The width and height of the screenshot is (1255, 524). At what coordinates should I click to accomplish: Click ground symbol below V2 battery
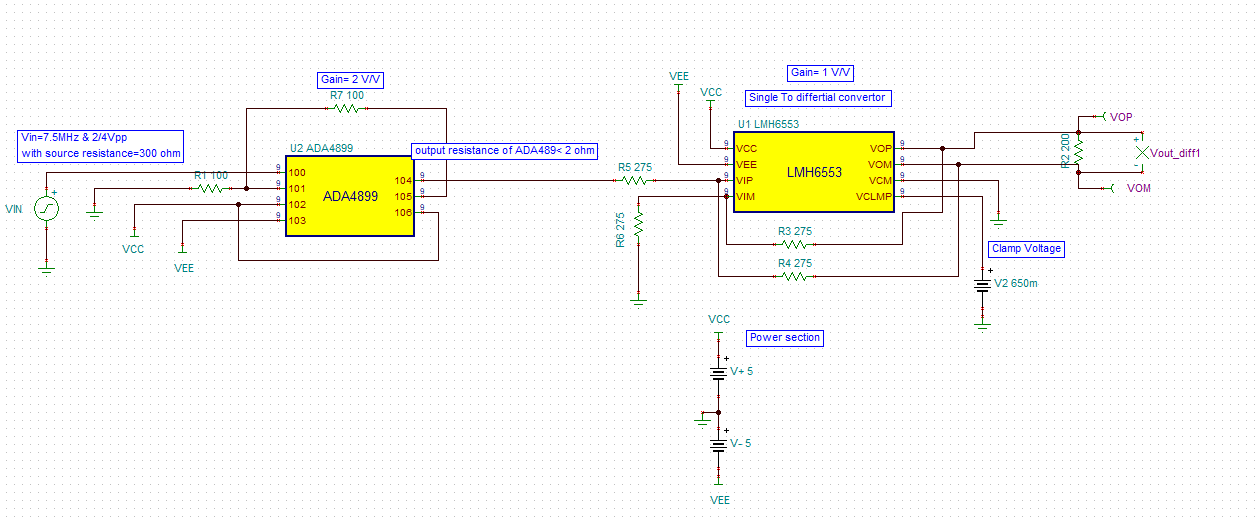point(982,323)
